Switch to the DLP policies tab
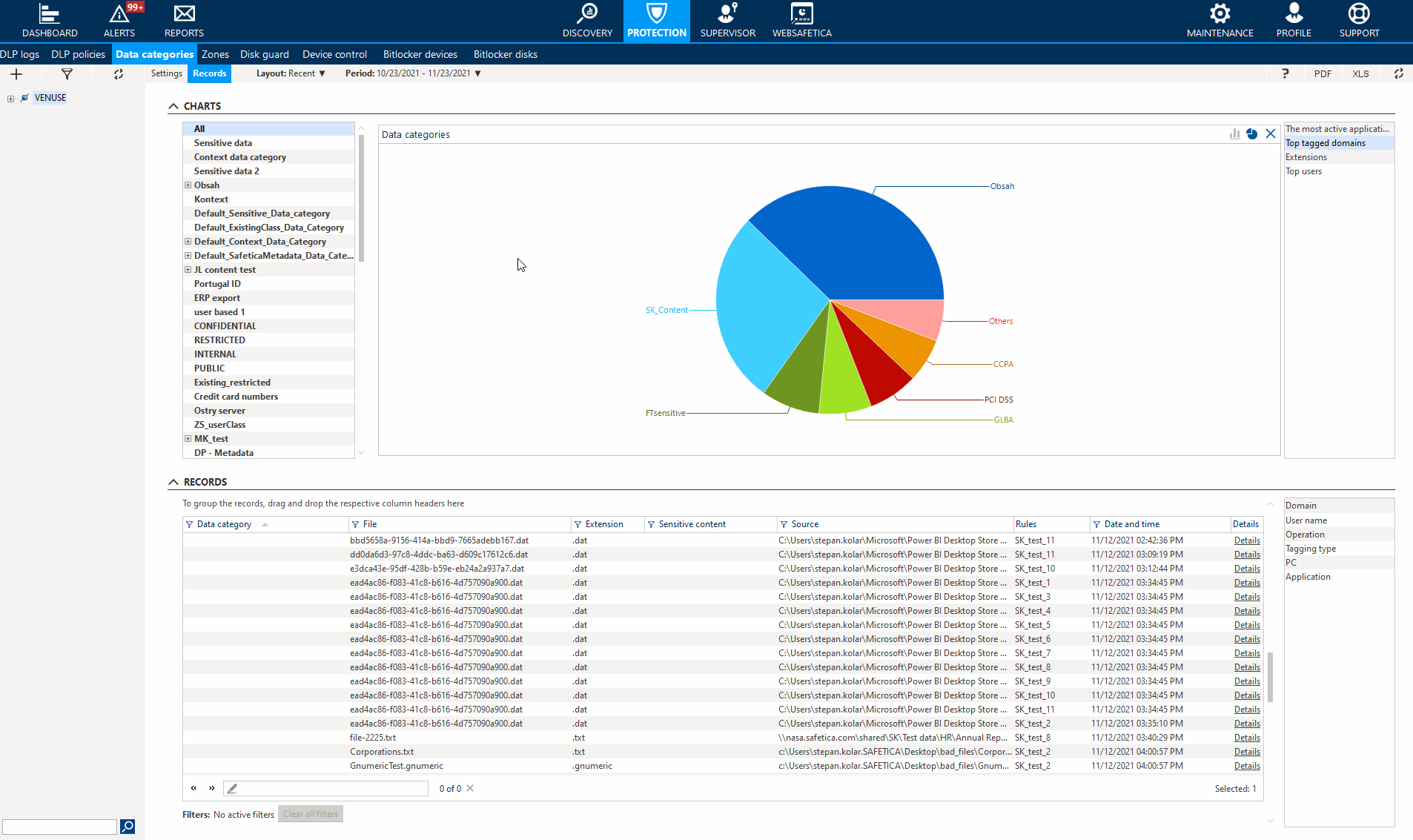This screenshot has height=840, width=1413. 78,54
